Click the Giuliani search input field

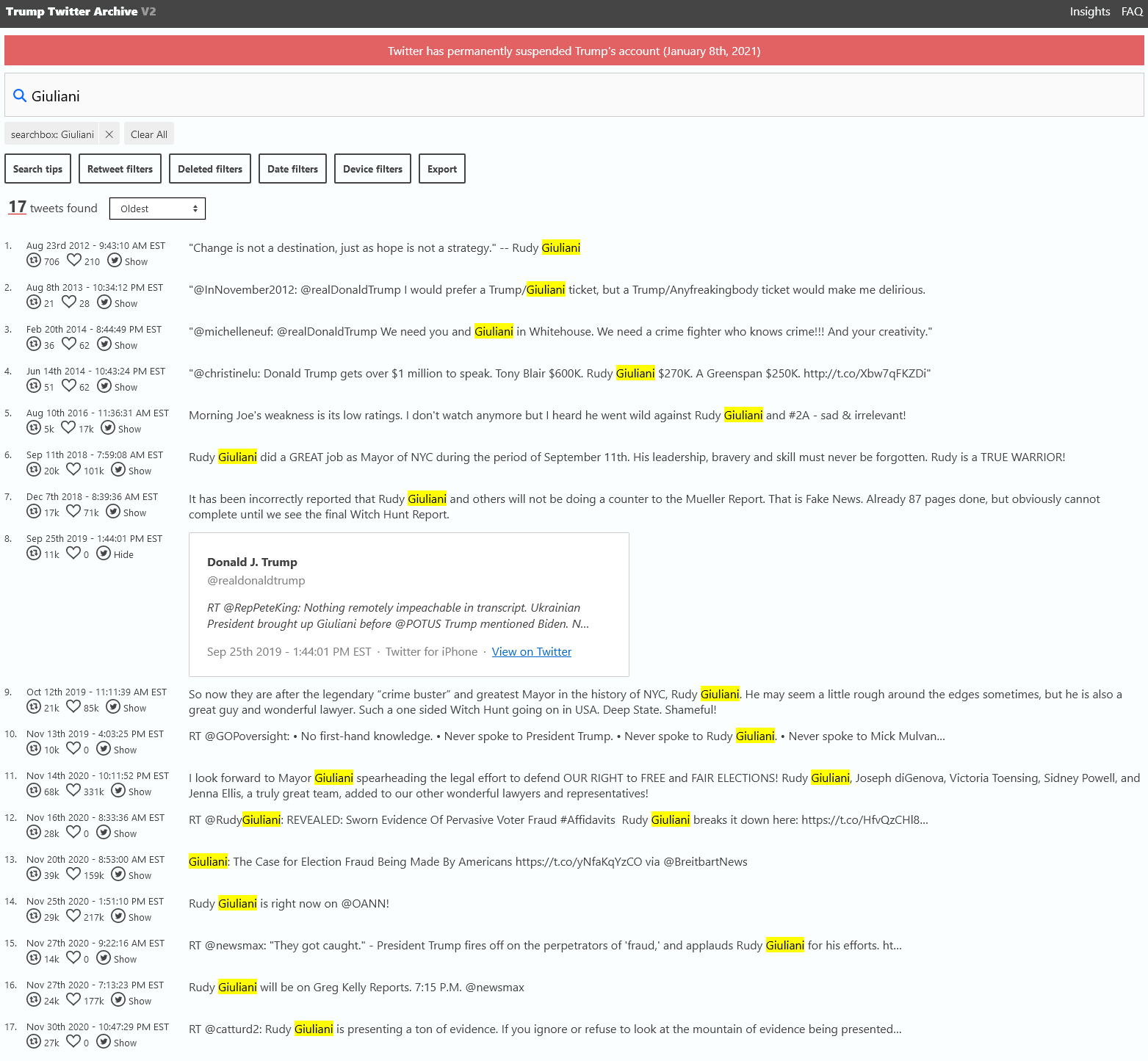[574, 95]
